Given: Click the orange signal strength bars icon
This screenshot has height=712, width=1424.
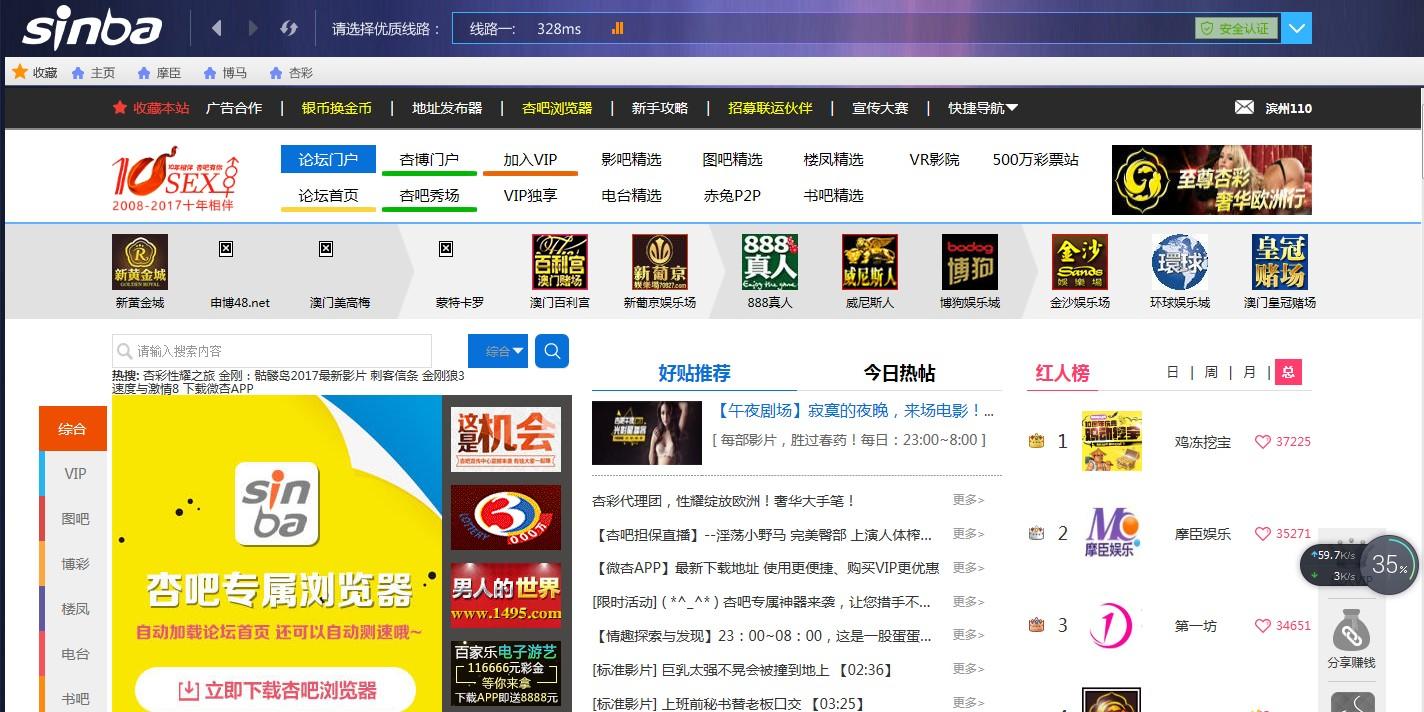Looking at the screenshot, I should [x=617, y=28].
